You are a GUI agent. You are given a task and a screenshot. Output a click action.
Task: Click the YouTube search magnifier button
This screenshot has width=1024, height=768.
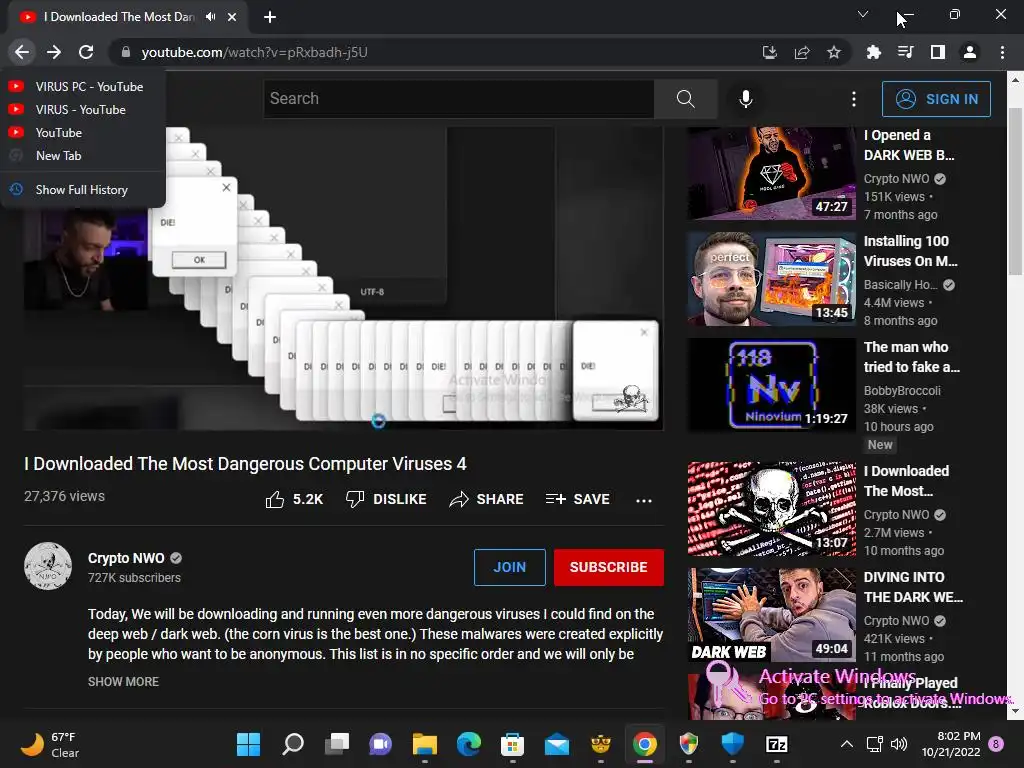685,99
